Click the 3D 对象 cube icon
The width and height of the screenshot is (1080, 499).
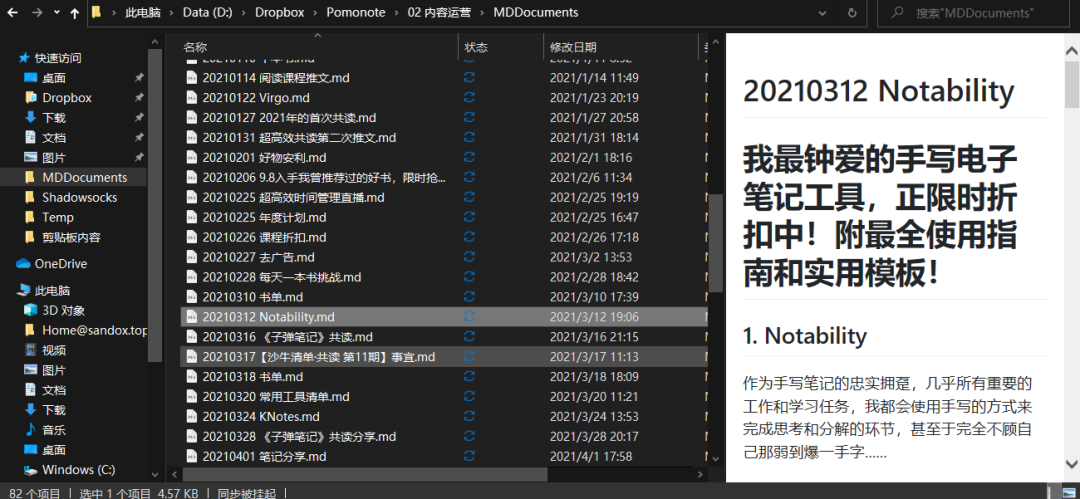tap(30, 310)
